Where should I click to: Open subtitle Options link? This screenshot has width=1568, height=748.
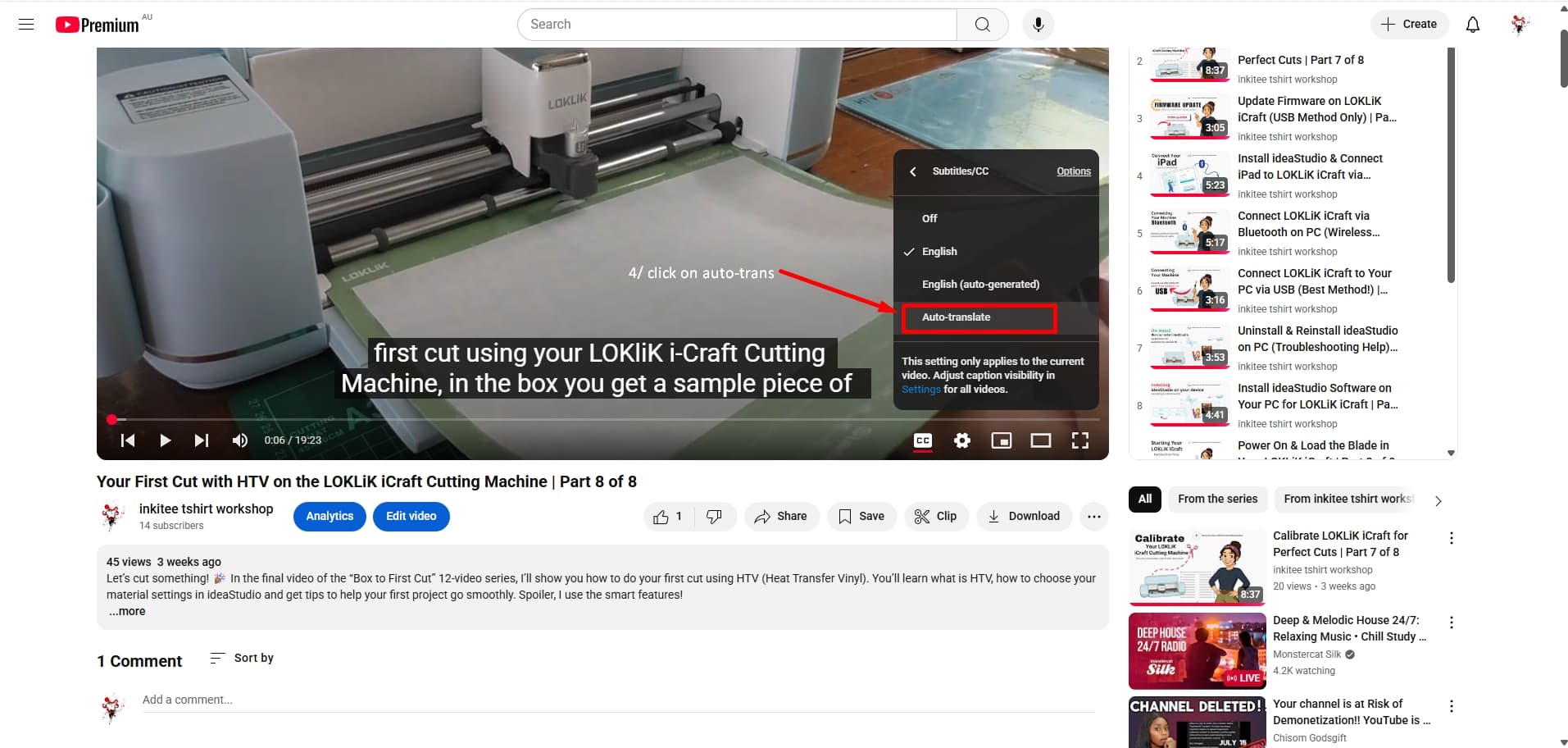(1074, 171)
